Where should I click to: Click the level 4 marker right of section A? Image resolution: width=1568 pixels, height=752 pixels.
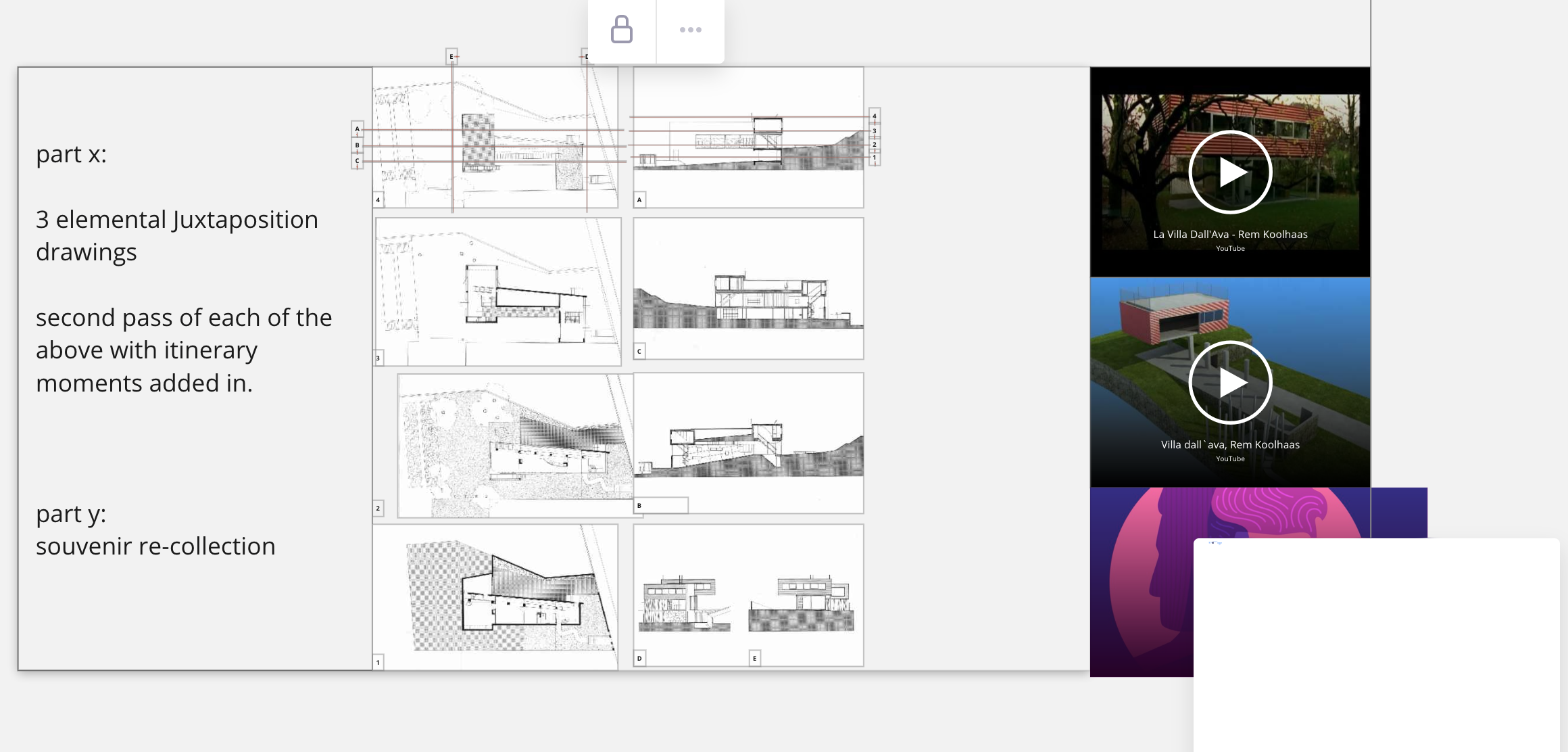coord(875,116)
